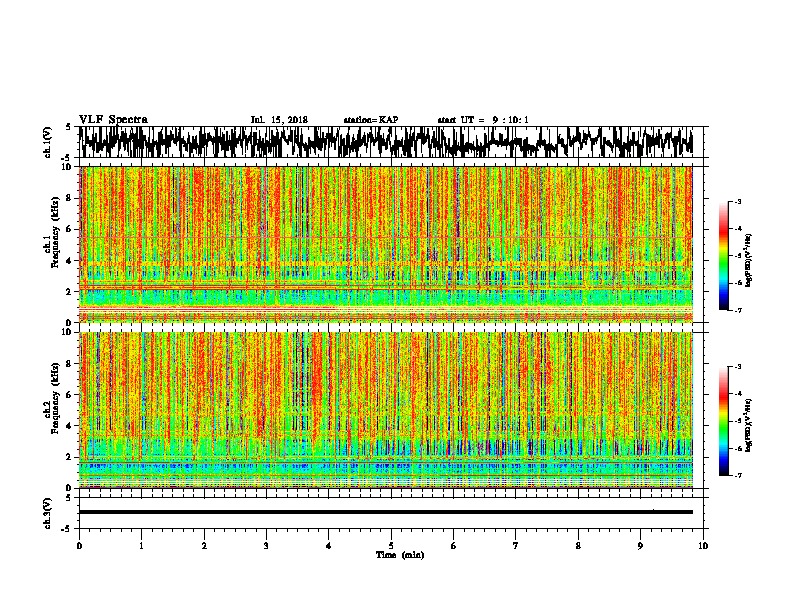Click the "10" kHz tick of ch.2 spectrogram

[69, 332]
